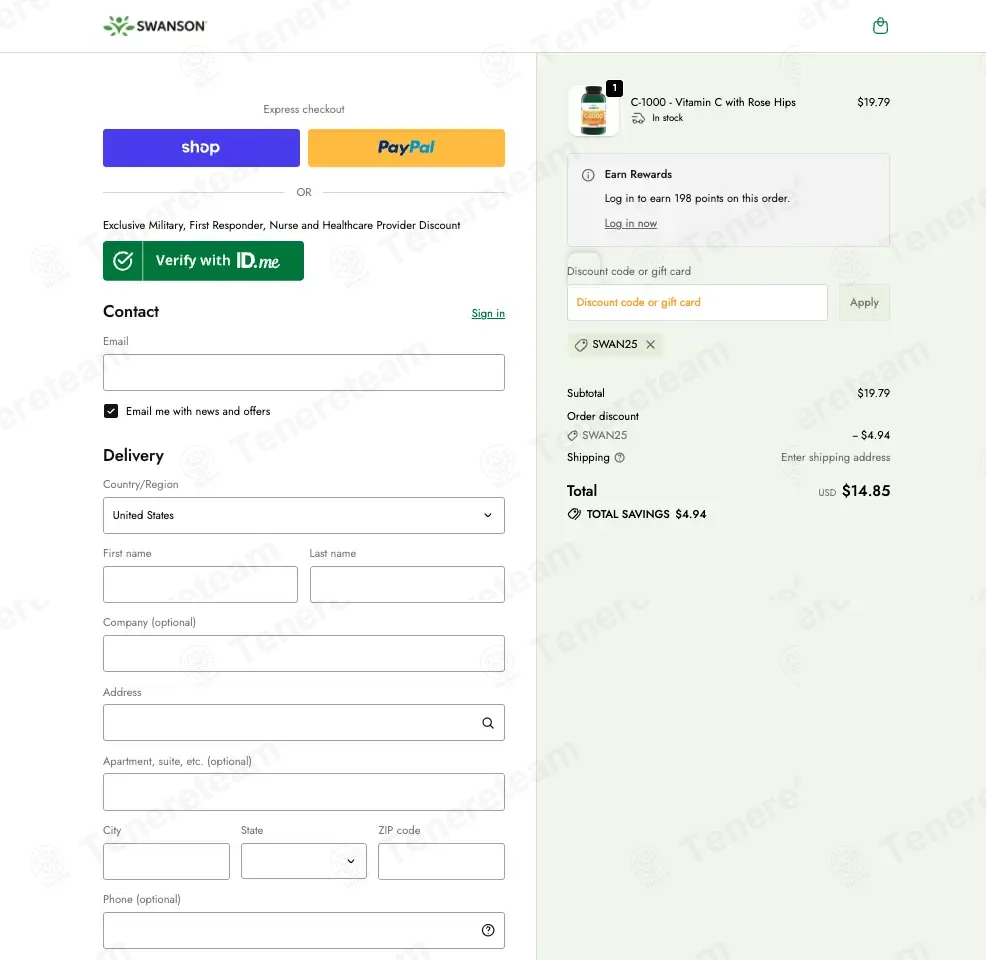Pay with PayPal express checkout
986x960 pixels.
406,148
